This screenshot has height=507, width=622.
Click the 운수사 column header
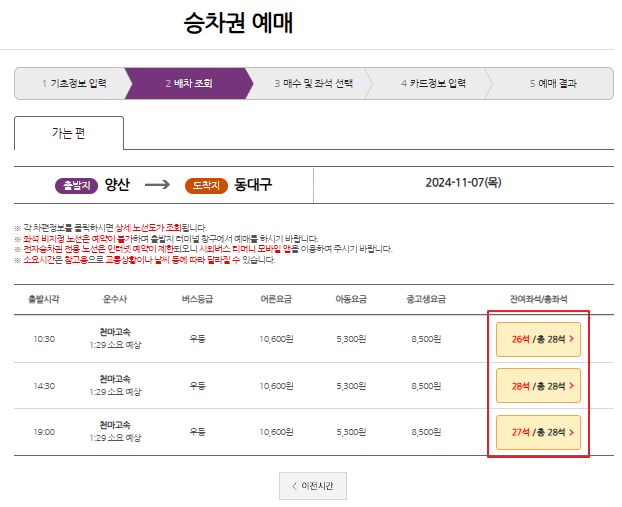click(115, 299)
